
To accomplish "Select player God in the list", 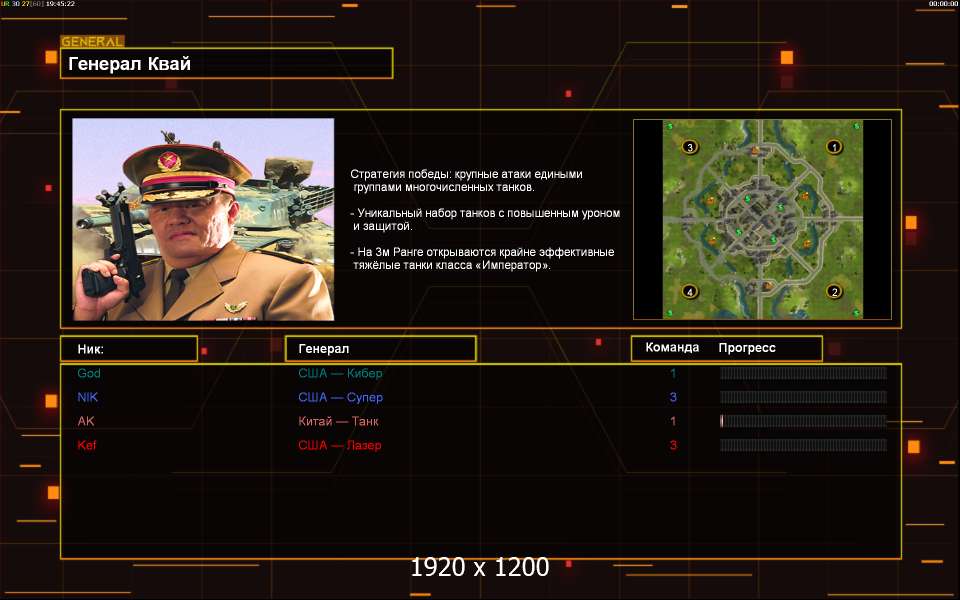I will [x=89, y=373].
